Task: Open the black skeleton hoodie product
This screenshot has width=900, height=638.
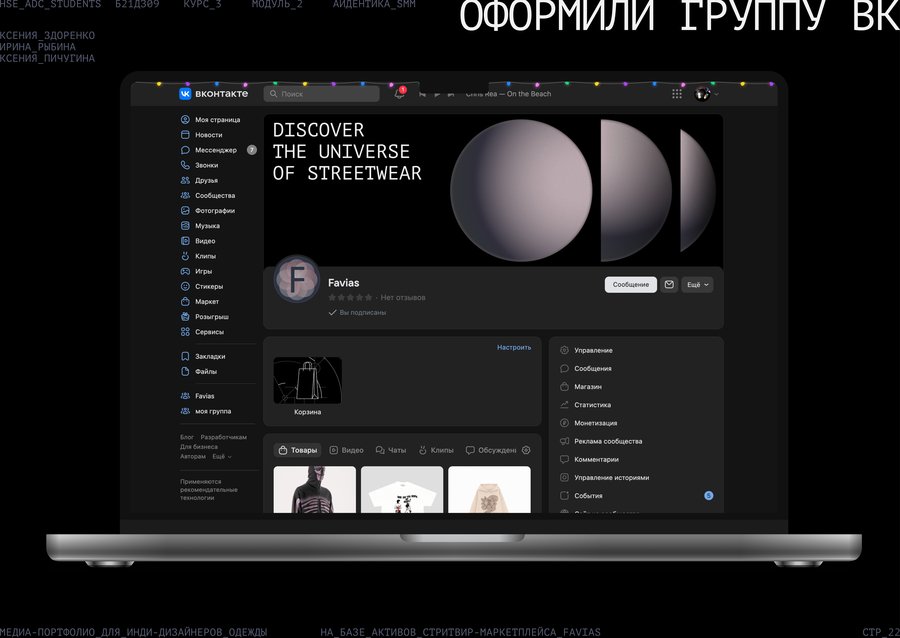Action: 315,489
